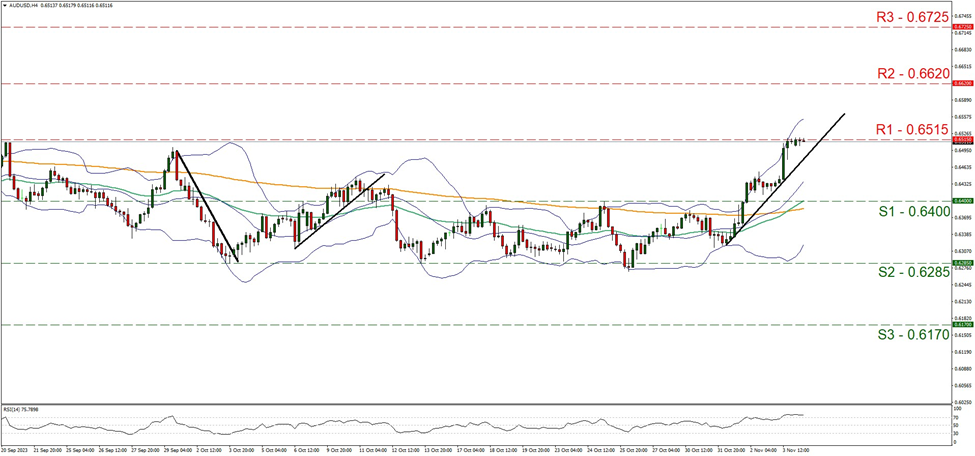Click the green 0.6170 price tag on axis
Screen dimensions: 975x456
click(x=962, y=324)
